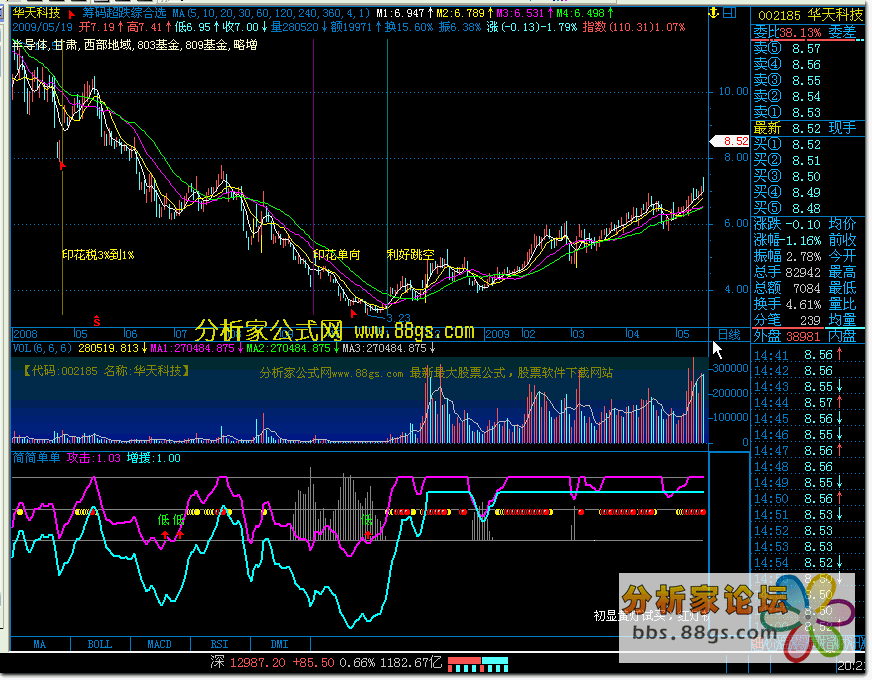Click the 日线 period label
Screen dimensions: 872x680
pos(729,334)
